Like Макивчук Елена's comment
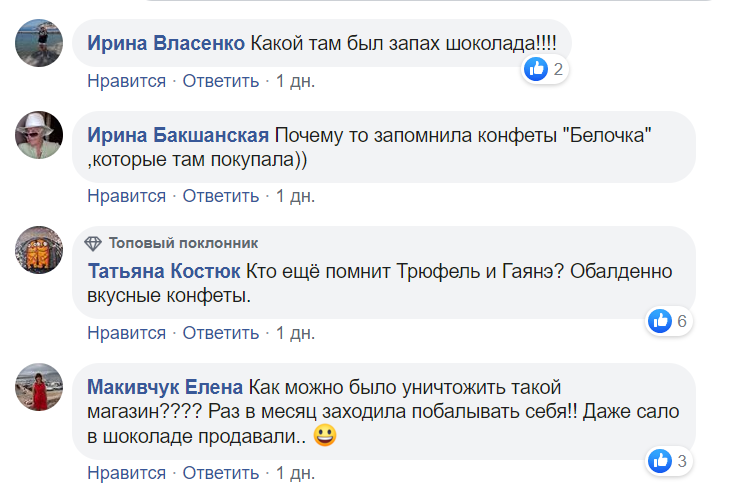 tap(126, 472)
